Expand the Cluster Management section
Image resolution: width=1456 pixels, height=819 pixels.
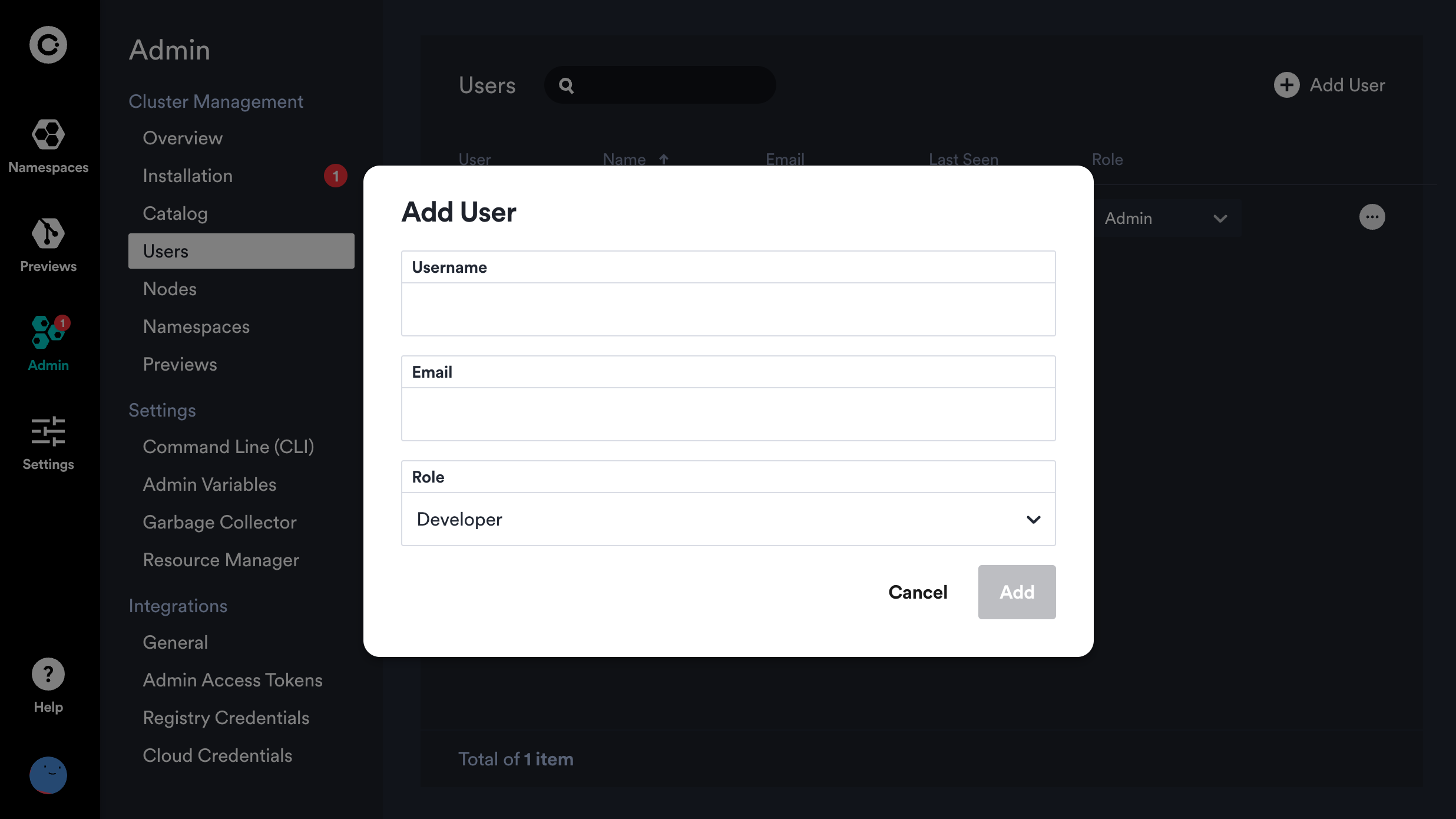tap(216, 101)
